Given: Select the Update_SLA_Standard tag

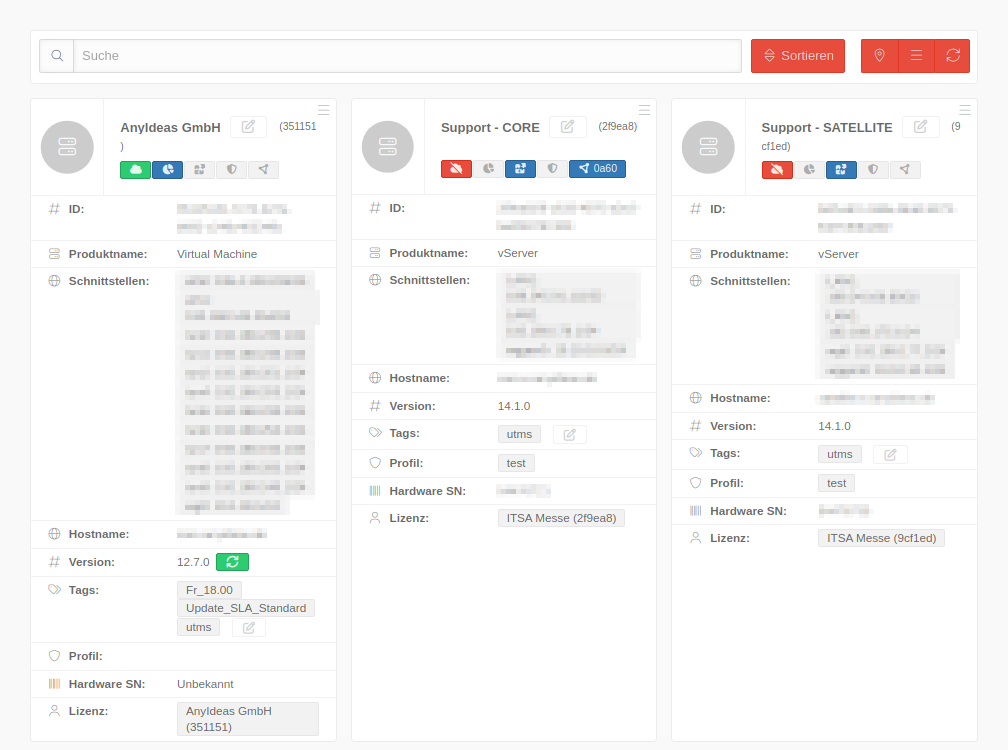Looking at the screenshot, I should pyautogui.click(x=246, y=608).
